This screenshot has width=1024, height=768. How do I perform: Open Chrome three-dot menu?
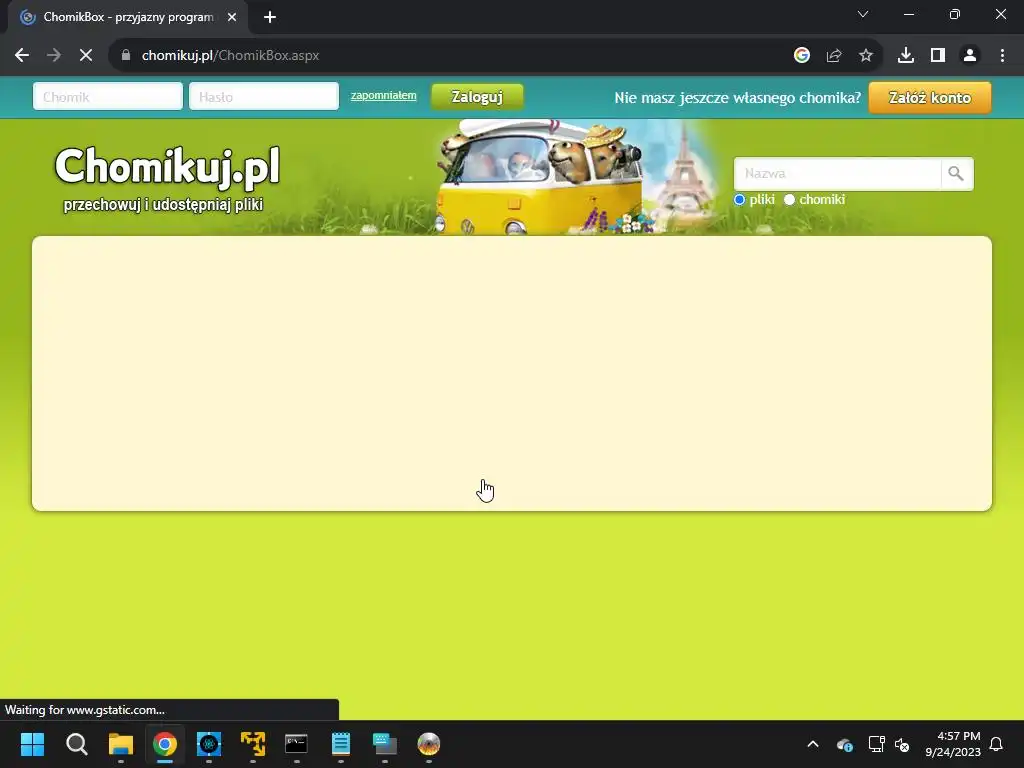click(x=1002, y=56)
